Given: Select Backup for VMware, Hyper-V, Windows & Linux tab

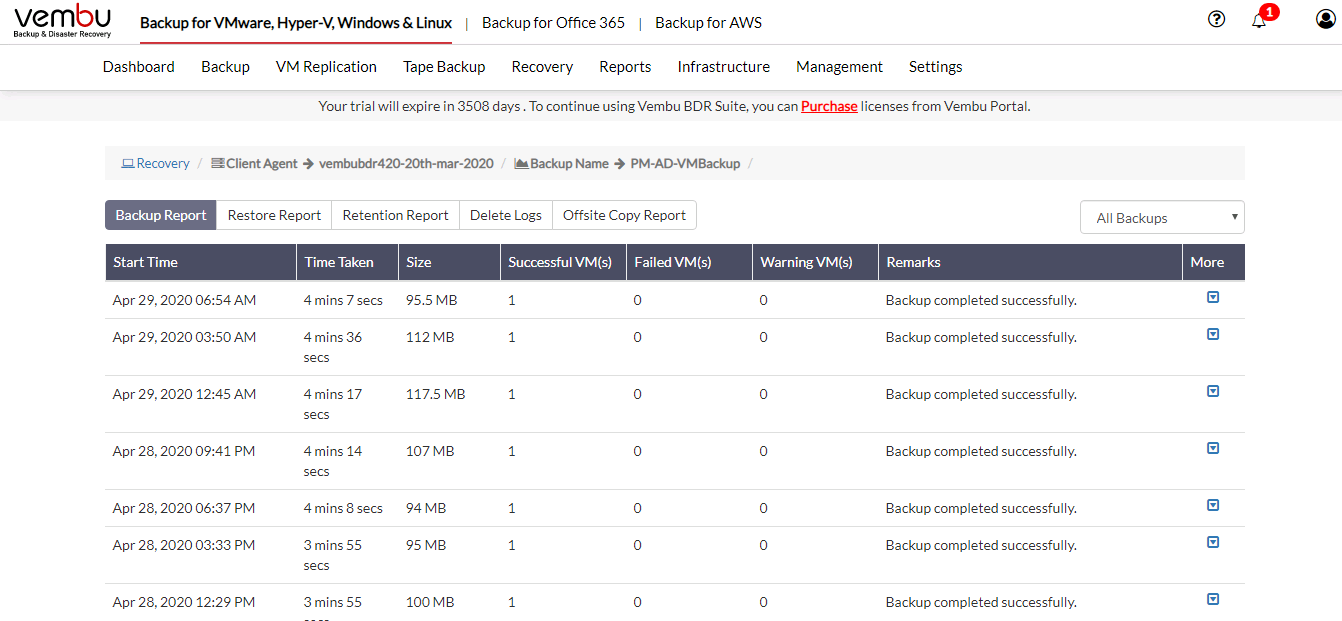Looking at the screenshot, I should pos(296,22).
